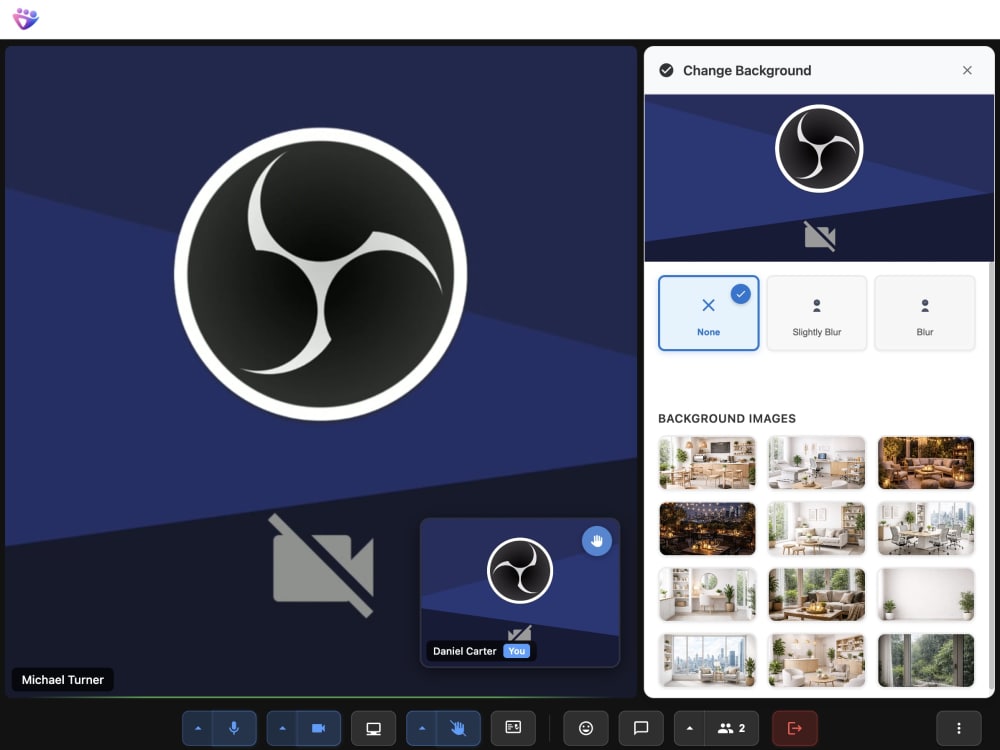Choose the night terrace string lights background
The image size is (1000, 750).
[x=708, y=529]
